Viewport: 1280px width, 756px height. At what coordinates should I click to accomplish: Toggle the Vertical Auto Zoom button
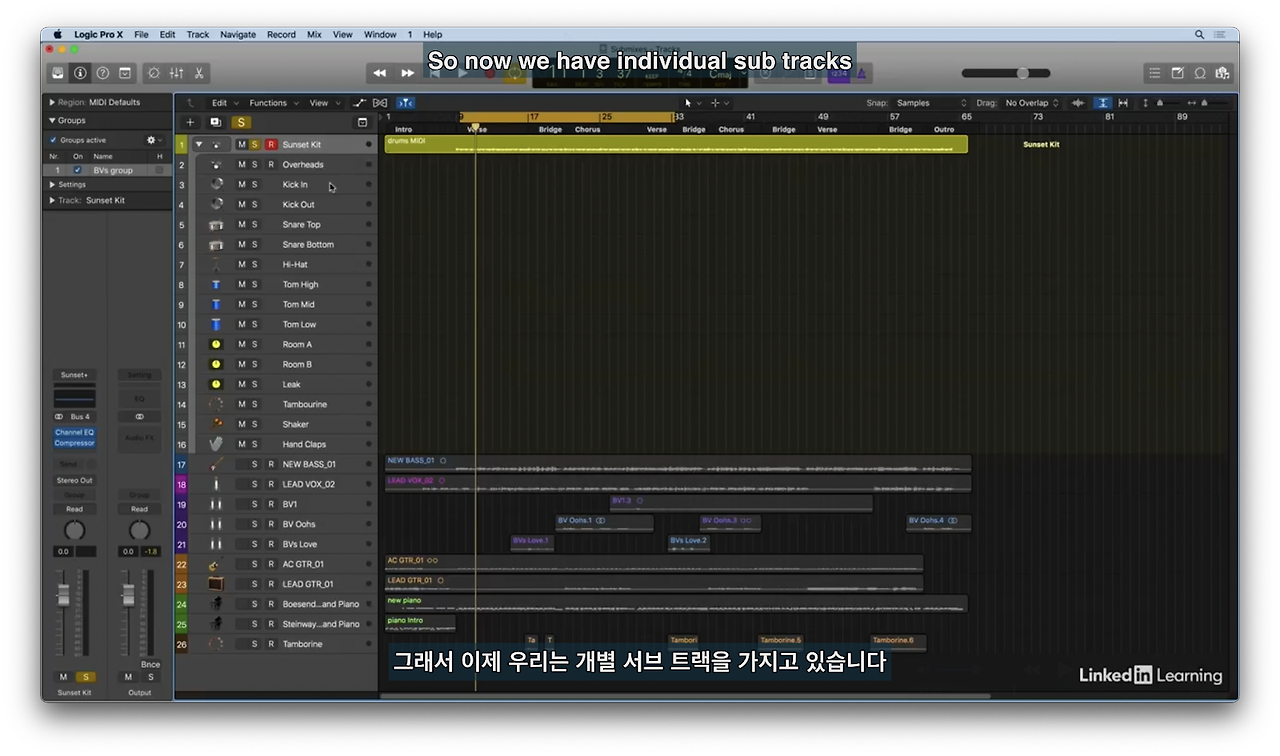pos(1102,103)
